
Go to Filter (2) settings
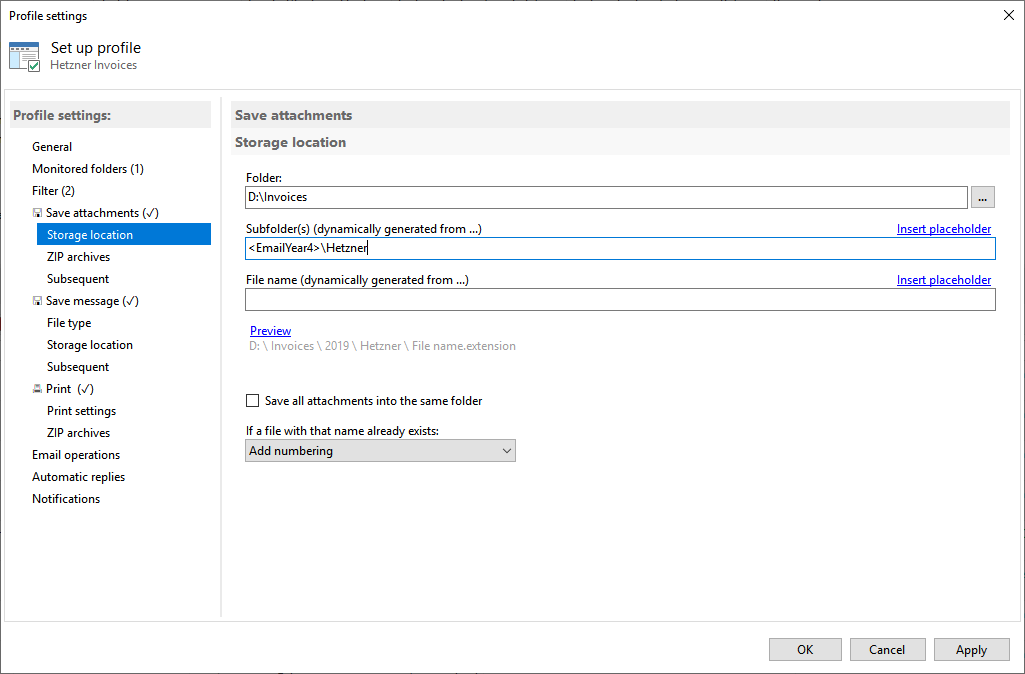coord(53,191)
